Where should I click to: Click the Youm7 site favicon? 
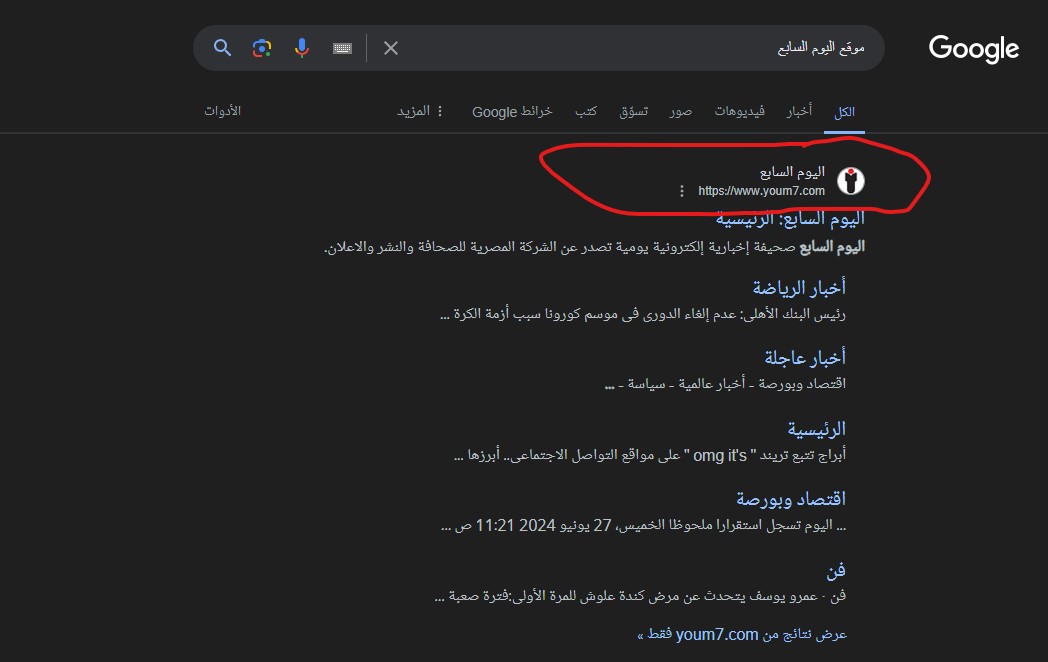tap(850, 181)
